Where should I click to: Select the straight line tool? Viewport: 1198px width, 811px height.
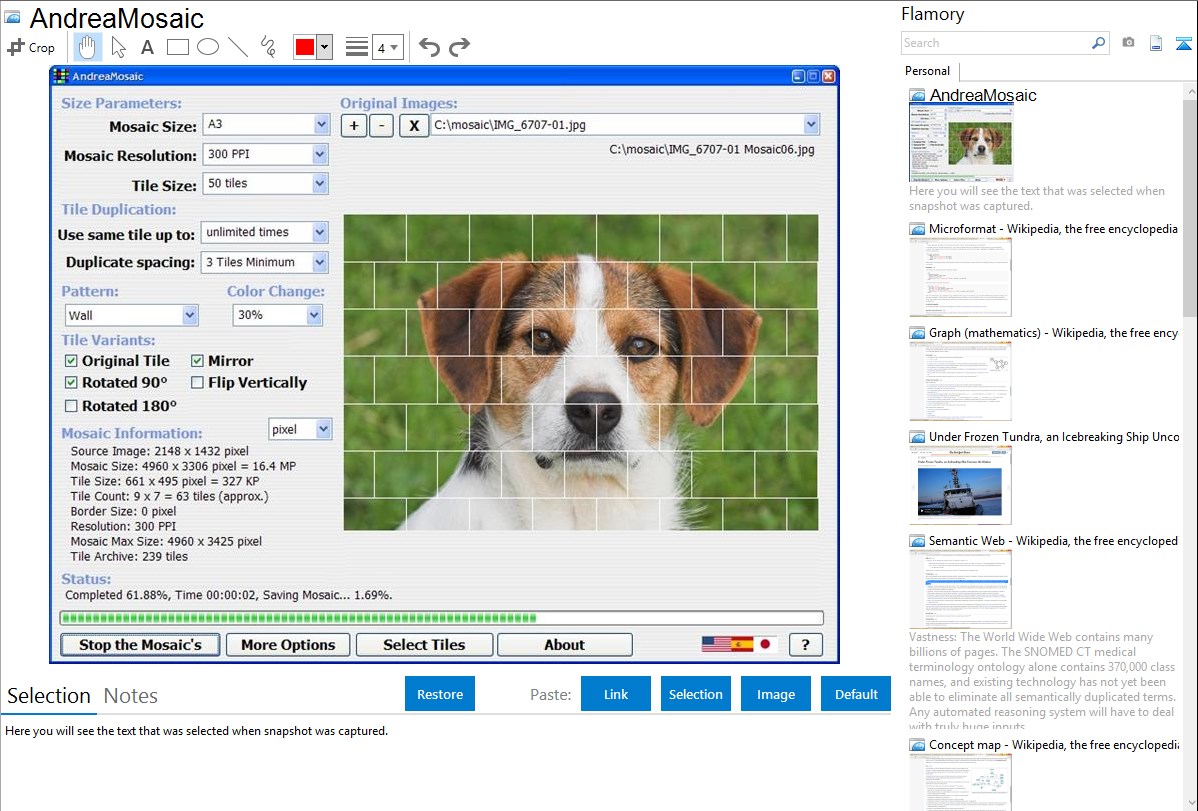pos(238,47)
